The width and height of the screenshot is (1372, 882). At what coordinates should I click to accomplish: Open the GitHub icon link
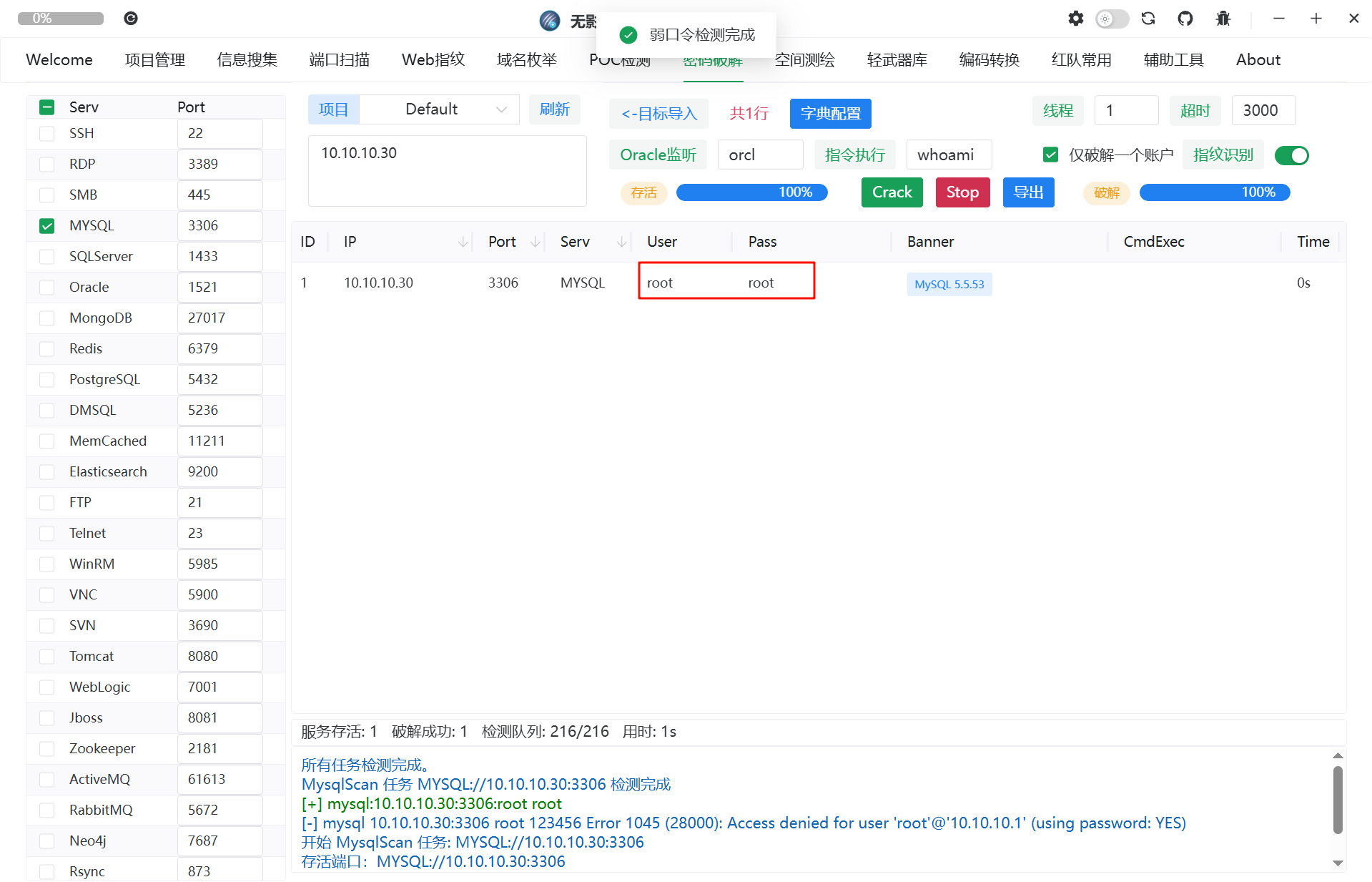[x=1185, y=19]
